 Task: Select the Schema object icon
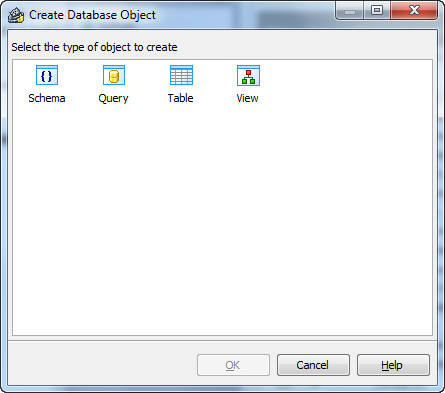click(x=47, y=75)
